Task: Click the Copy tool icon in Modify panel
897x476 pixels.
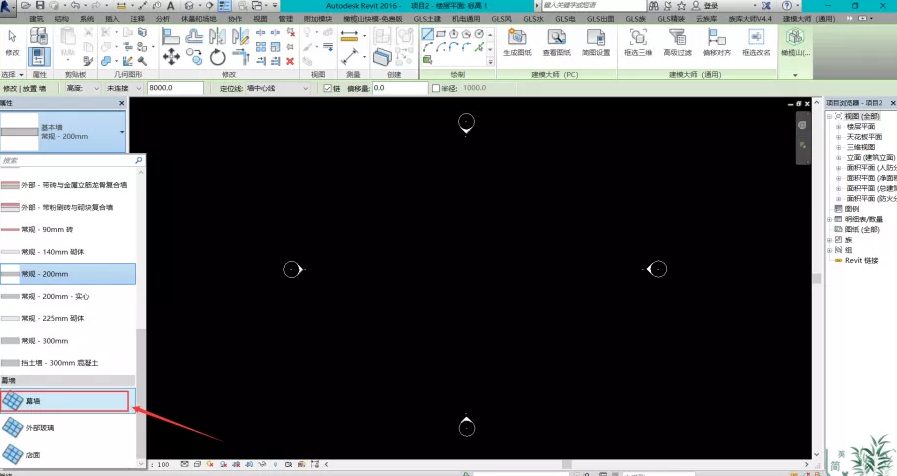Action: 194,57
